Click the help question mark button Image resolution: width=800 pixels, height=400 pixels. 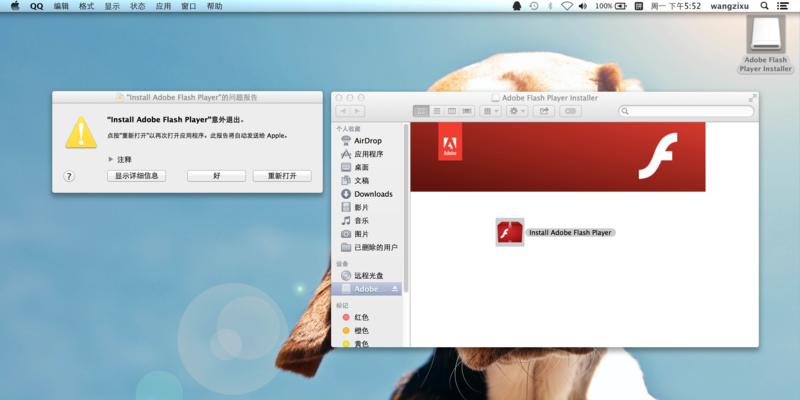tap(69, 176)
